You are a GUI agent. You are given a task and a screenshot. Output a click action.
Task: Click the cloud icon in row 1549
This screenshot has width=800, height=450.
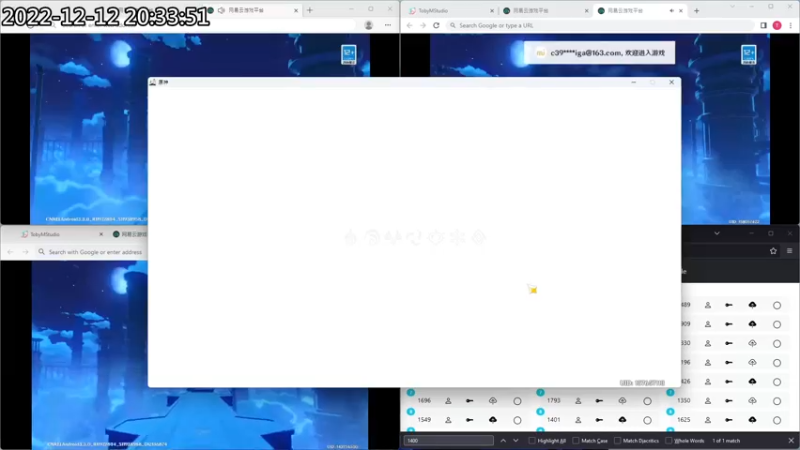click(493, 420)
